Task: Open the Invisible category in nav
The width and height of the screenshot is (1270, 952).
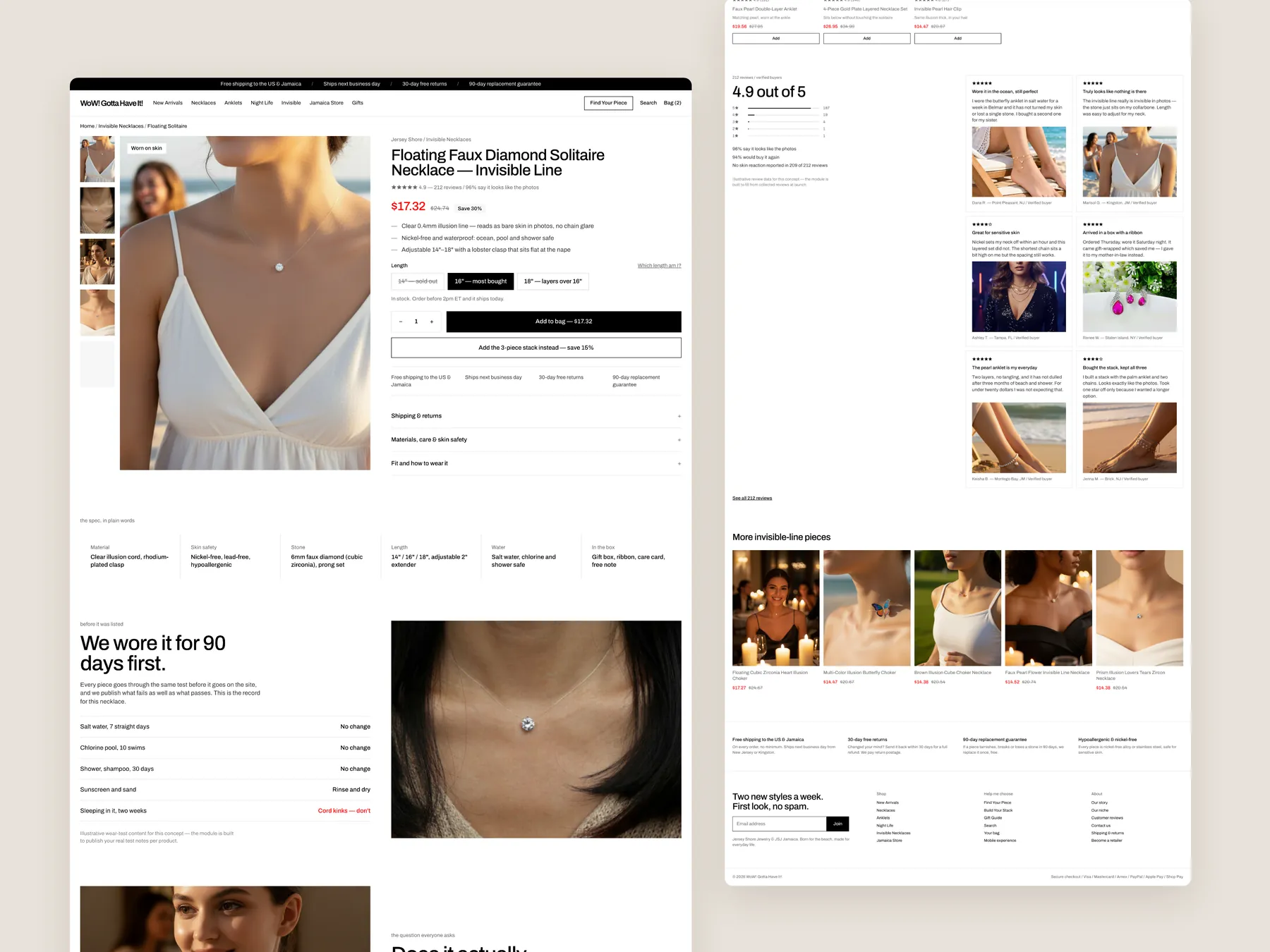Action: (291, 103)
